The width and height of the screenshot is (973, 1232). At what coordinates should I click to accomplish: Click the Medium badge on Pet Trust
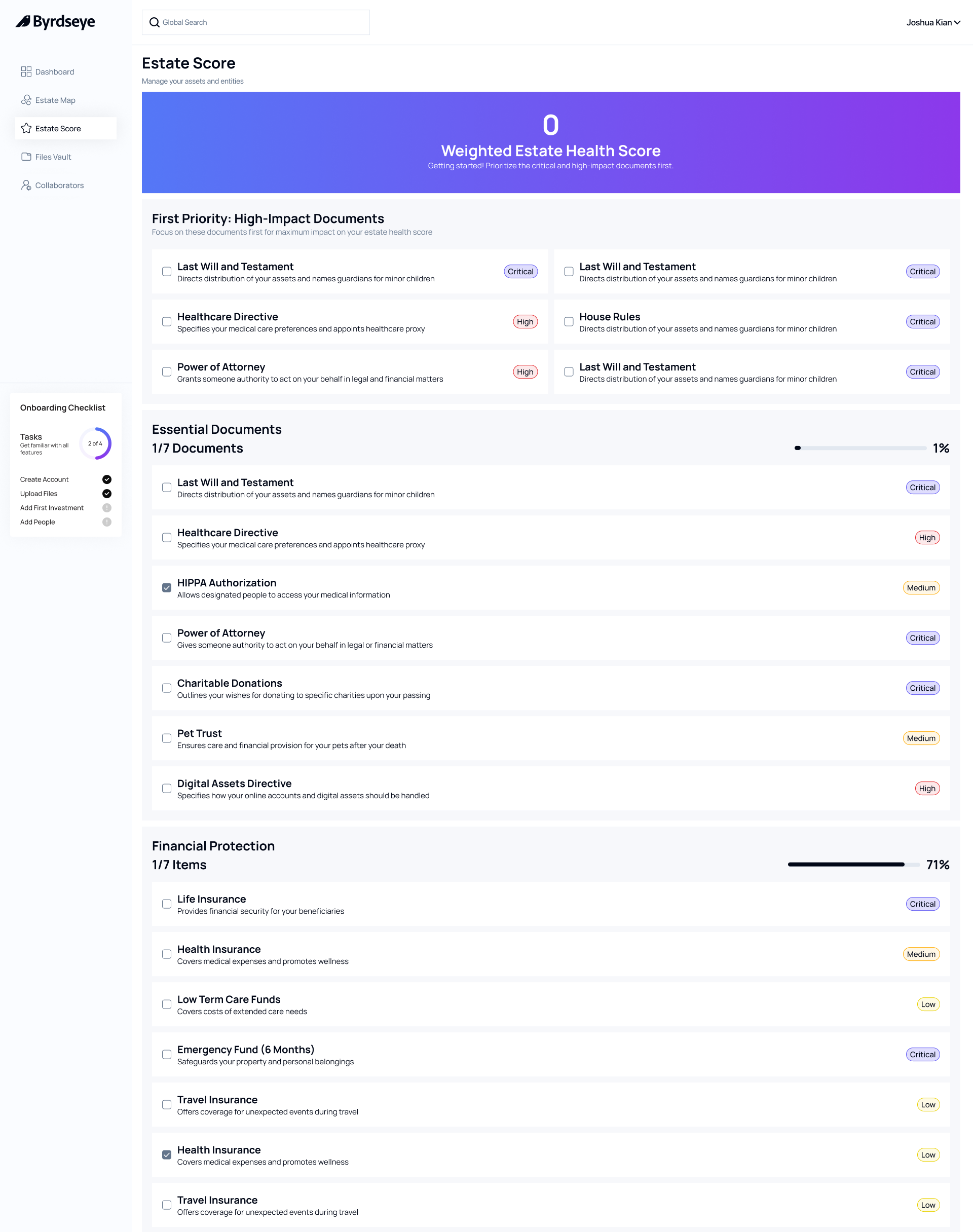(x=921, y=738)
